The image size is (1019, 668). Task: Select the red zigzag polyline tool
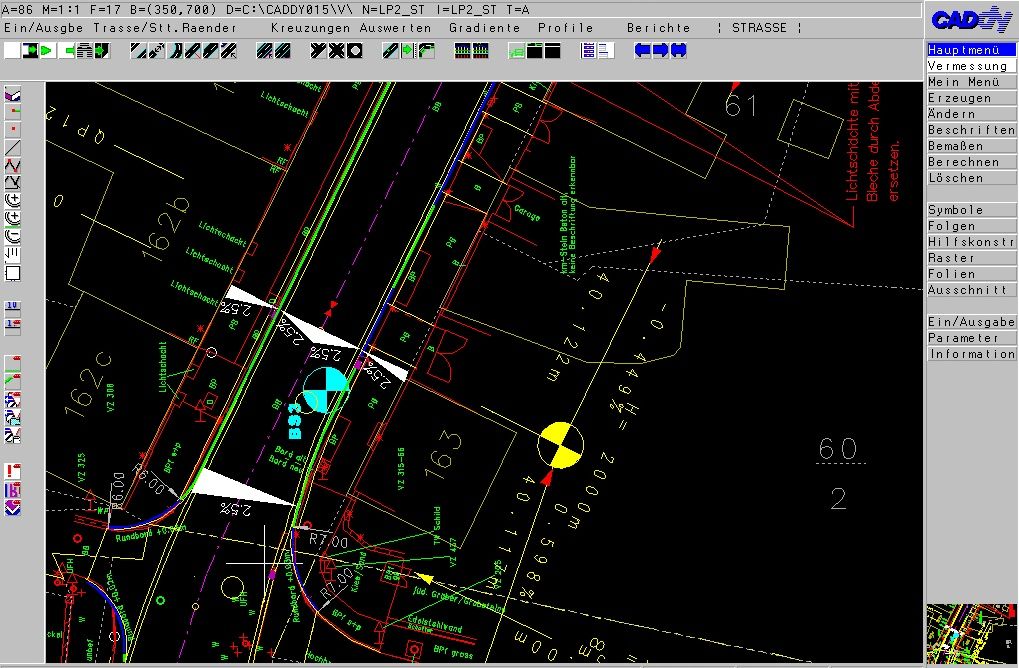[x=13, y=165]
